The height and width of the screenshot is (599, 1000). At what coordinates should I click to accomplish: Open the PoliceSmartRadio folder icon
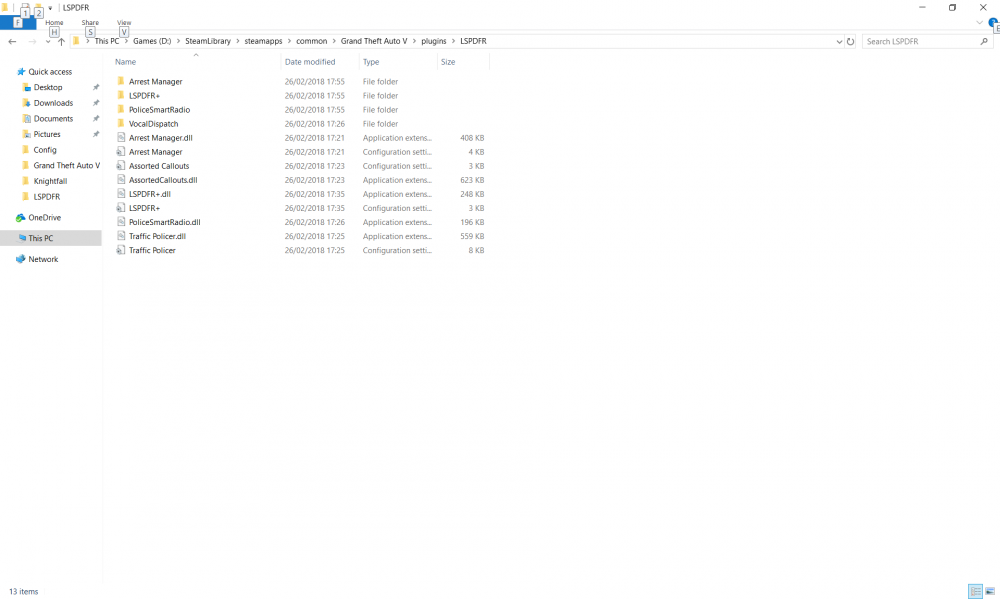[x=121, y=109]
